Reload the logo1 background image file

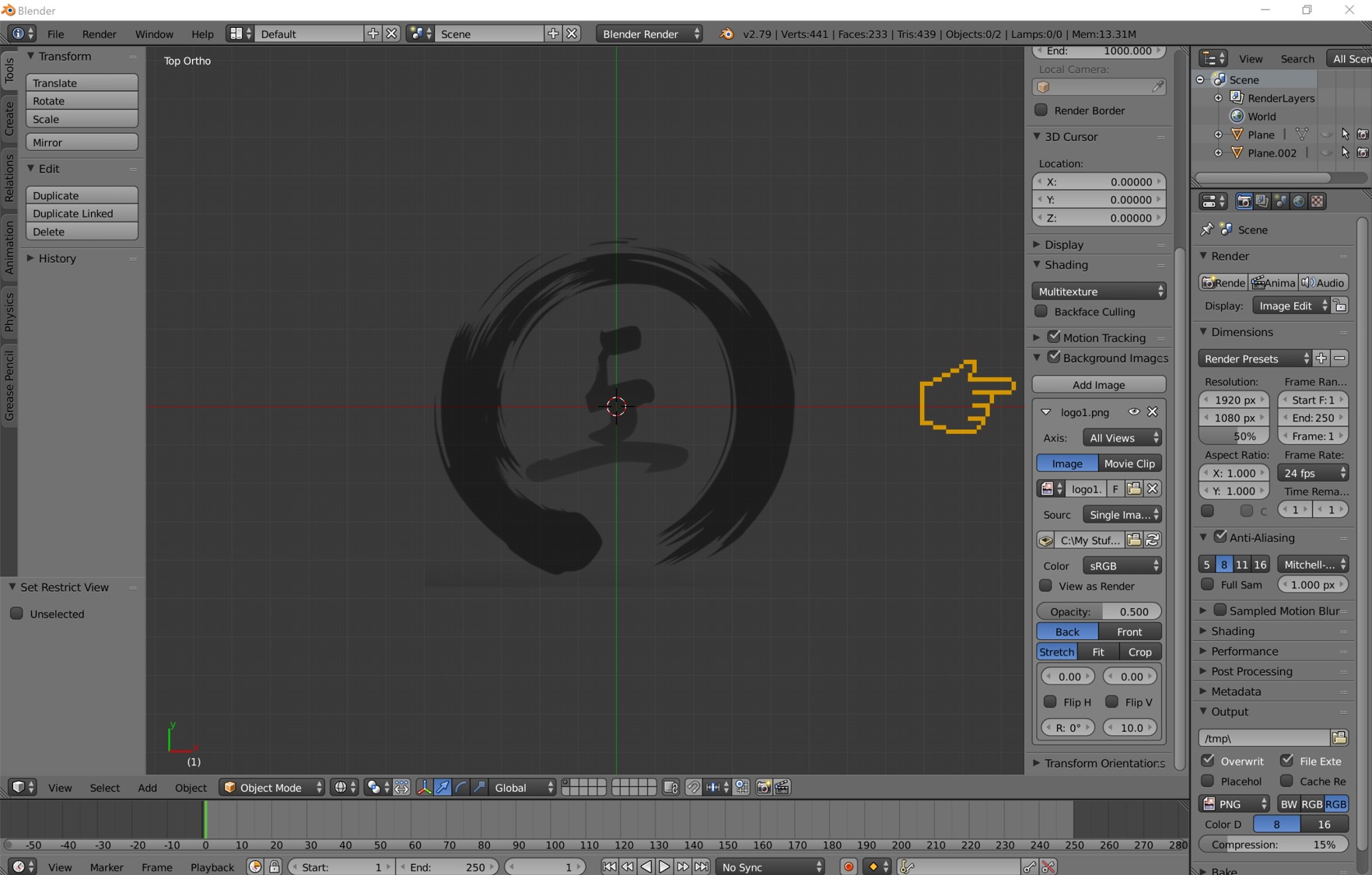[1153, 540]
